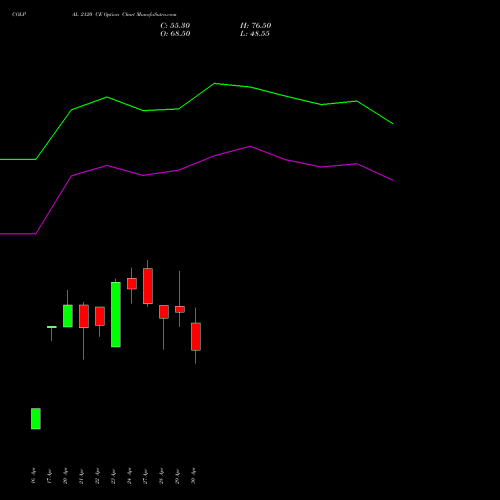Click the closing price value C: 55.30
Screen dimensions: 500x500
(x=175, y=26)
